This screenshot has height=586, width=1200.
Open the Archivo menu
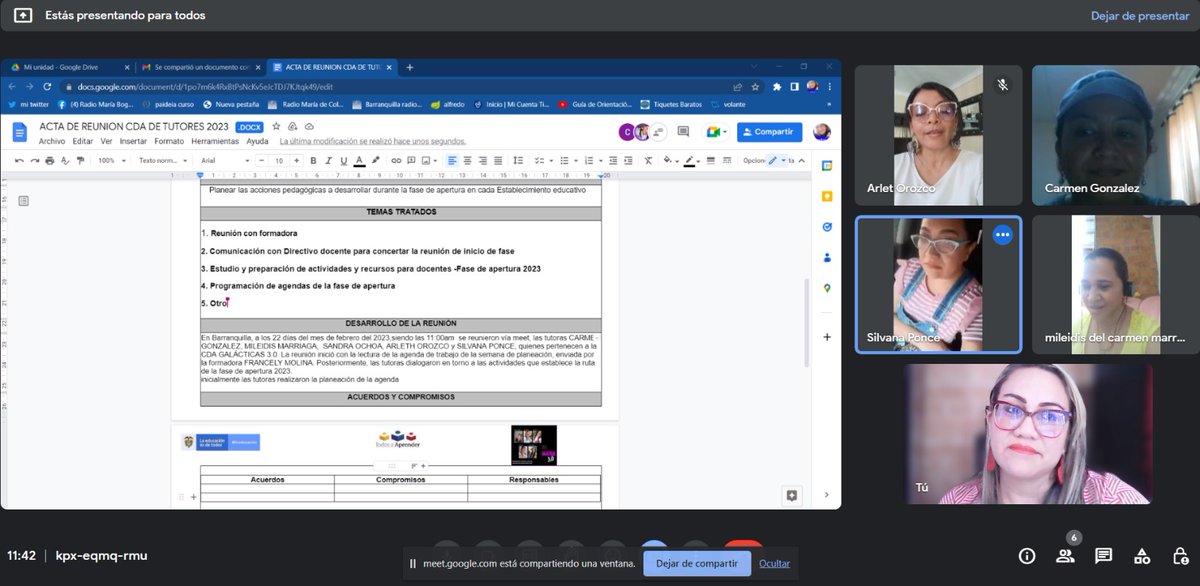pos(52,141)
